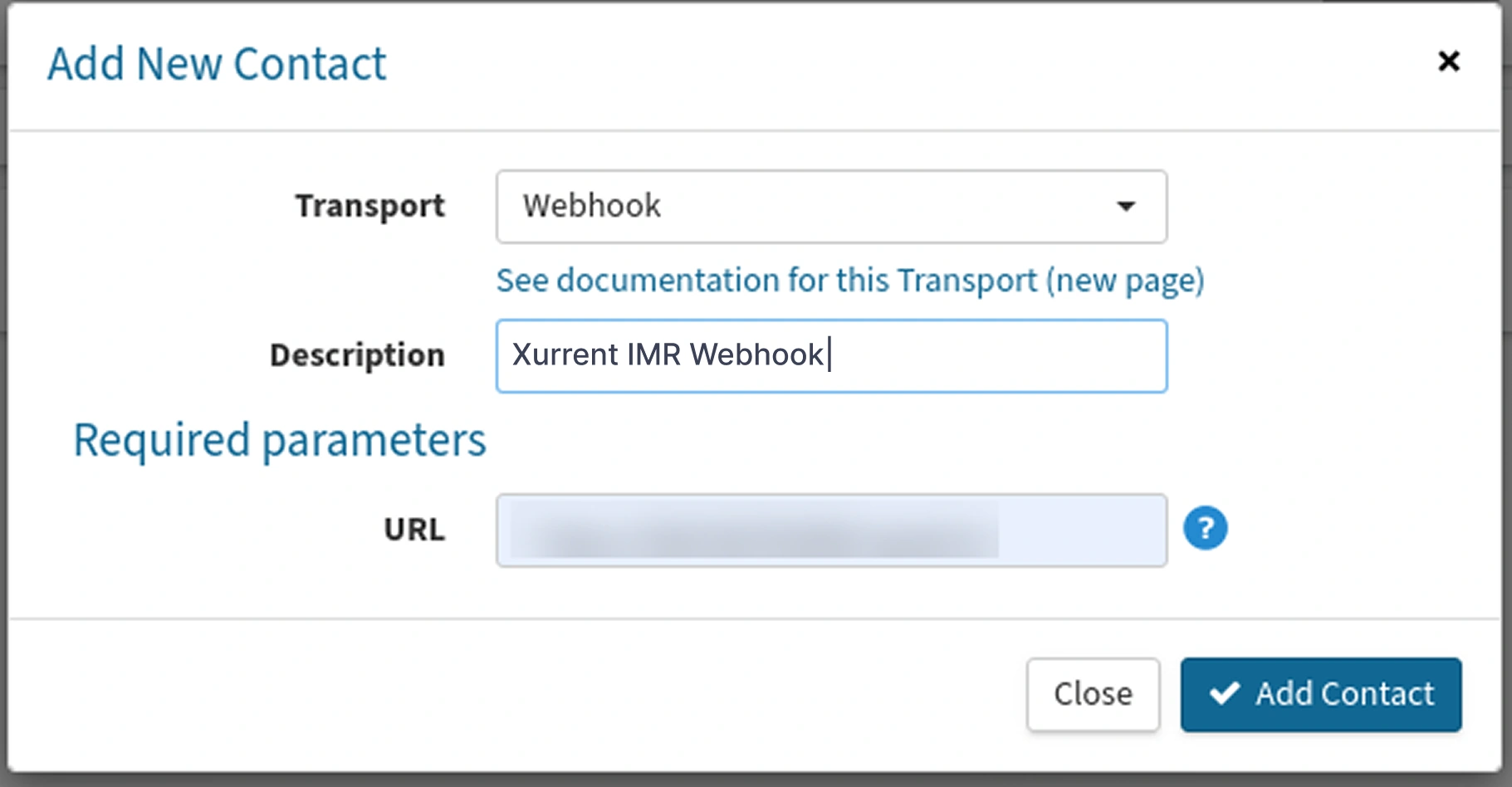Click the Close button
Screen dimensions: 1512x787
[x=1093, y=695]
